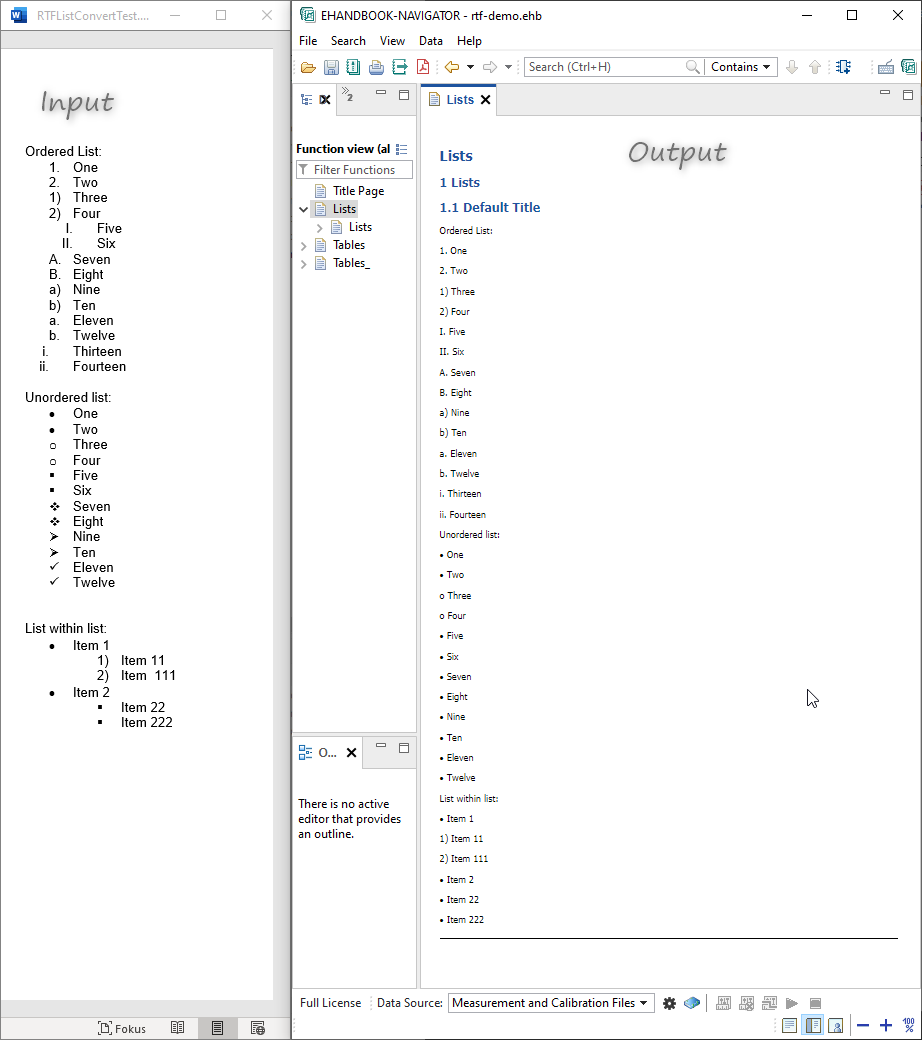Close the Lists editor tab
Viewport: 922px width, 1040px height.
tap(486, 100)
